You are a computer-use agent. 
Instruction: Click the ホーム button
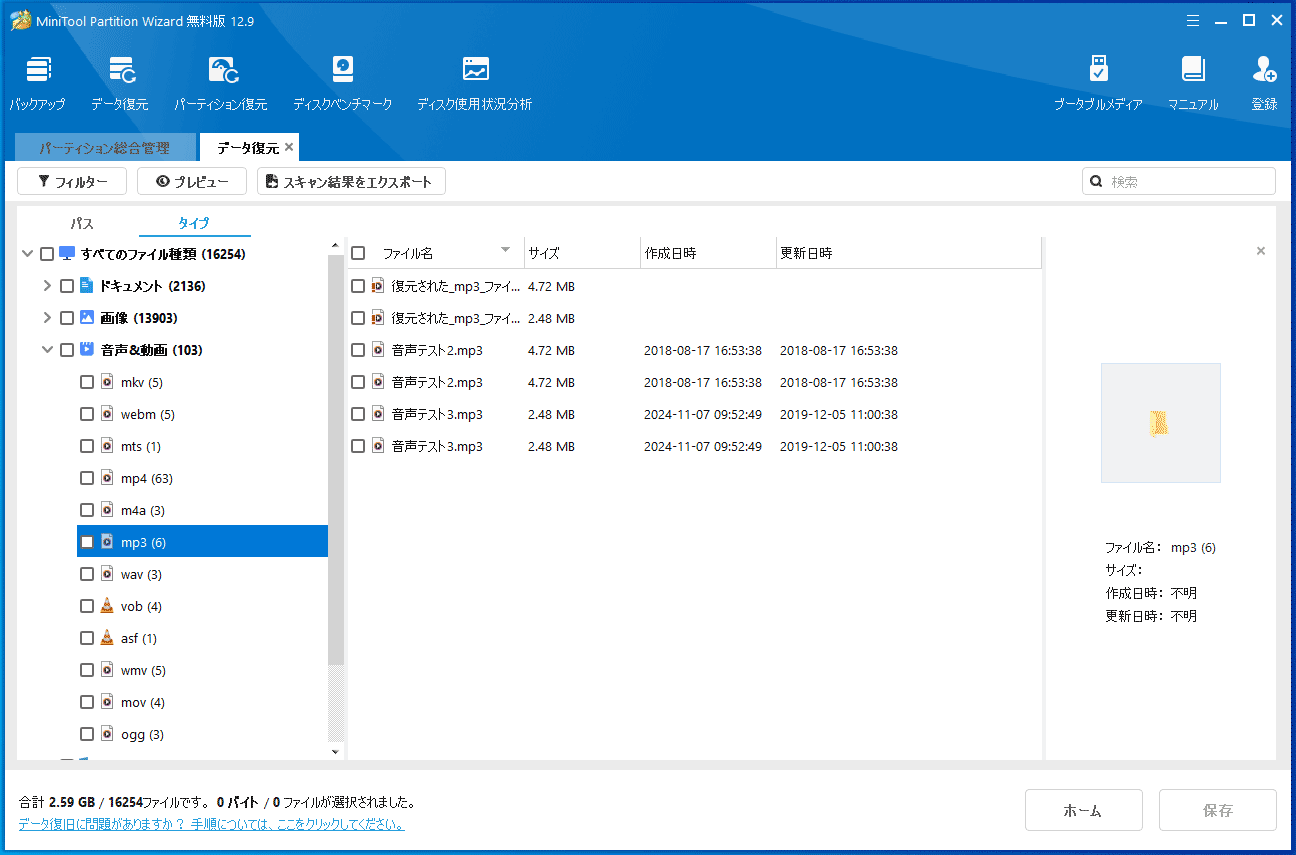(x=1084, y=810)
